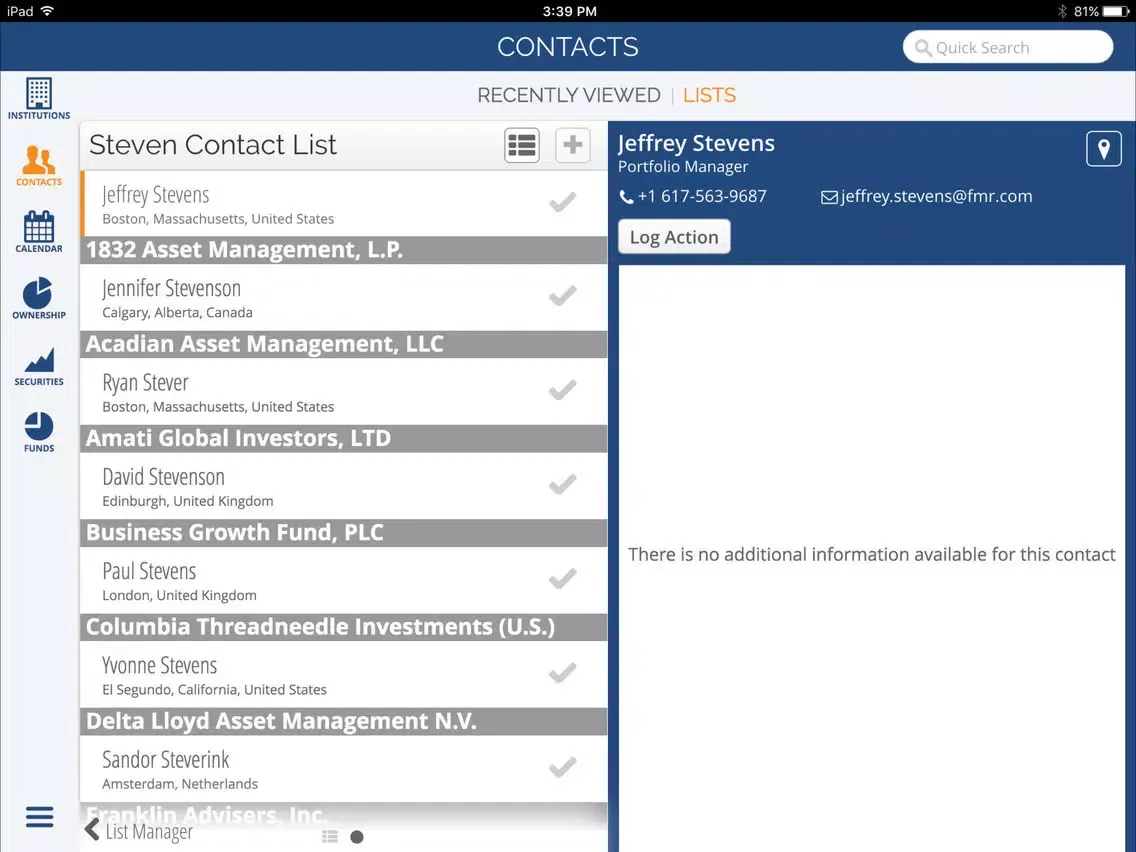Viewport: 1136px width, 852px height.
Task: Open the Ownership pie chart section
Action: [39, 298]
